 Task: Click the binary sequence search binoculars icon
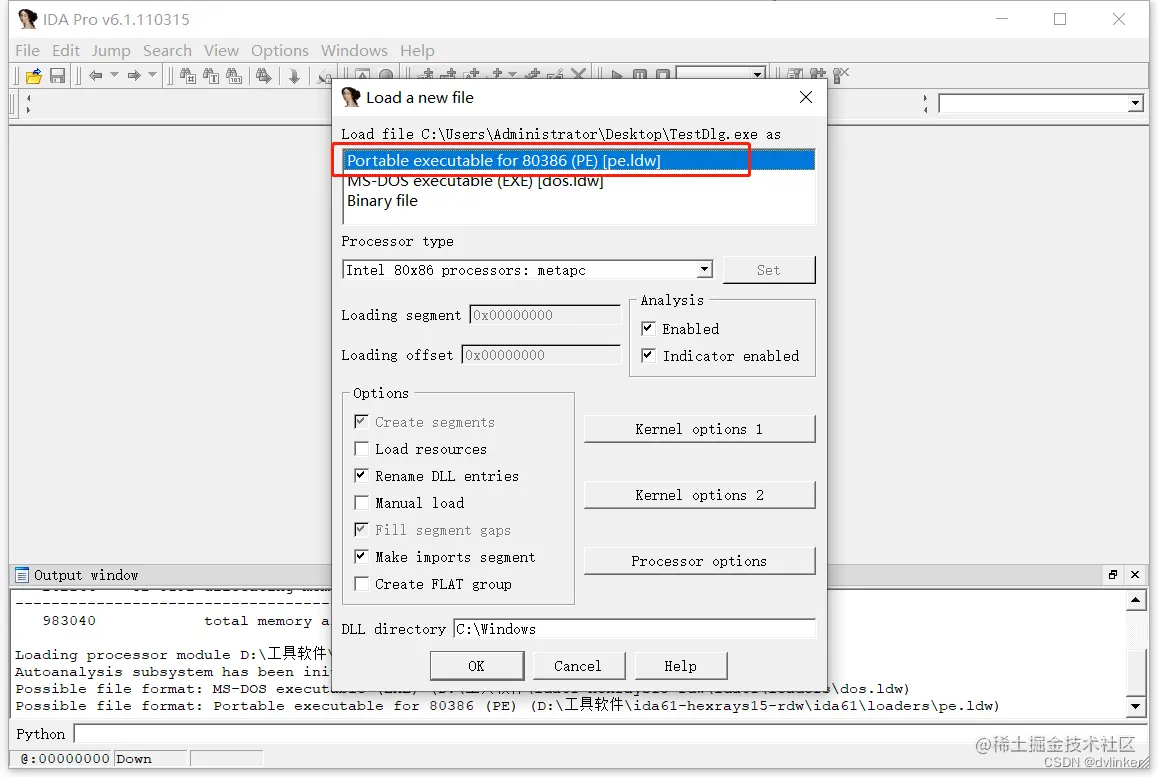pos(234,75)
